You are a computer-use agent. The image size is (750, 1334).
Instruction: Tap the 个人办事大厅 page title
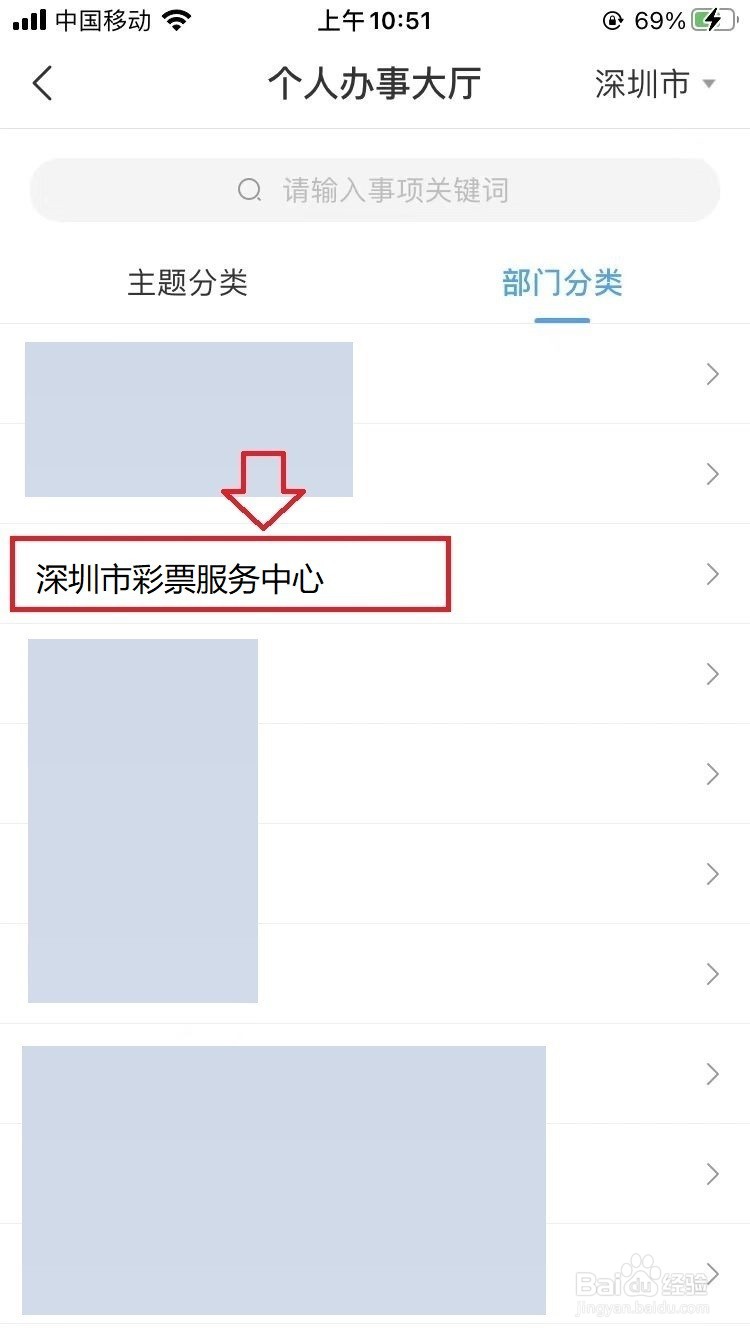374,84
